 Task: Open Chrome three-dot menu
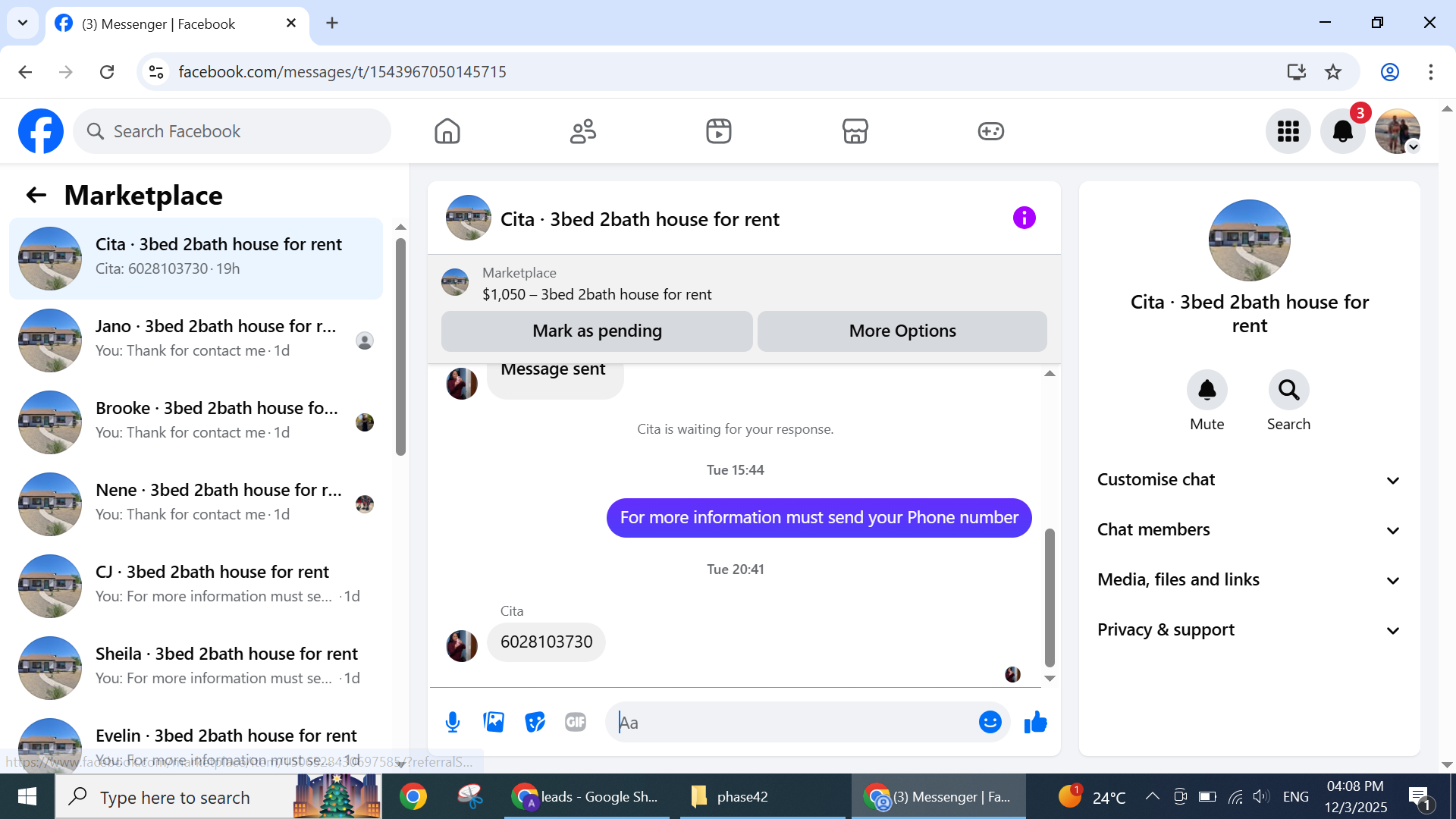coord(1430,72)
